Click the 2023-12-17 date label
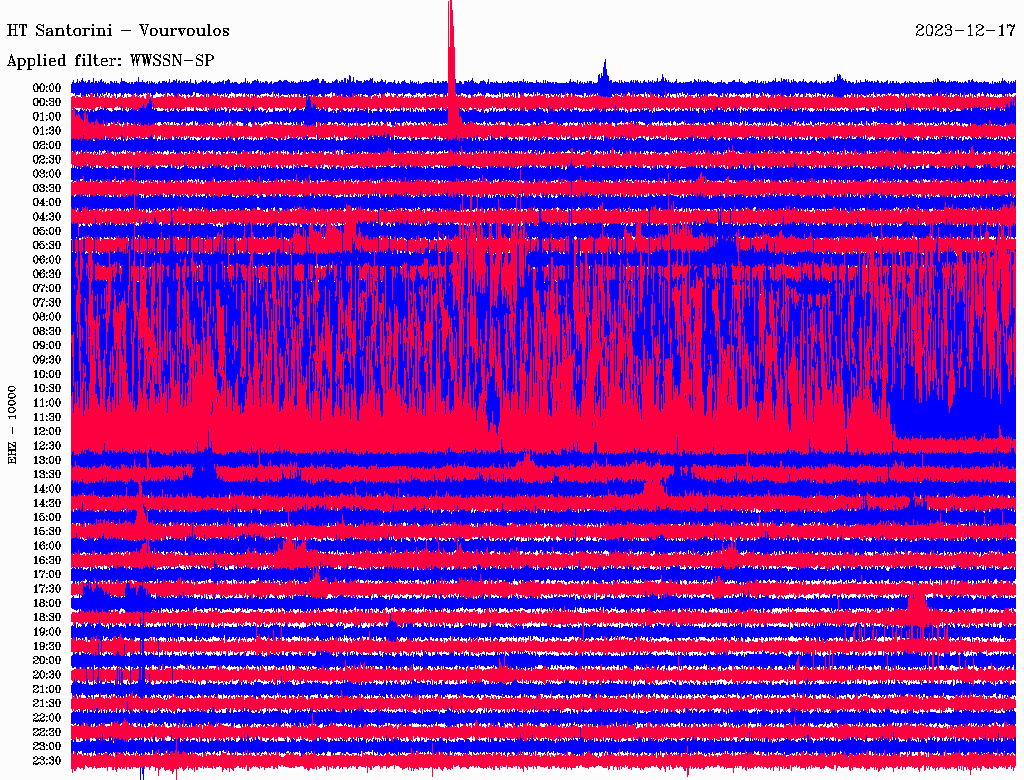This screenshot has width=1024, height=780. coord(965,31)
